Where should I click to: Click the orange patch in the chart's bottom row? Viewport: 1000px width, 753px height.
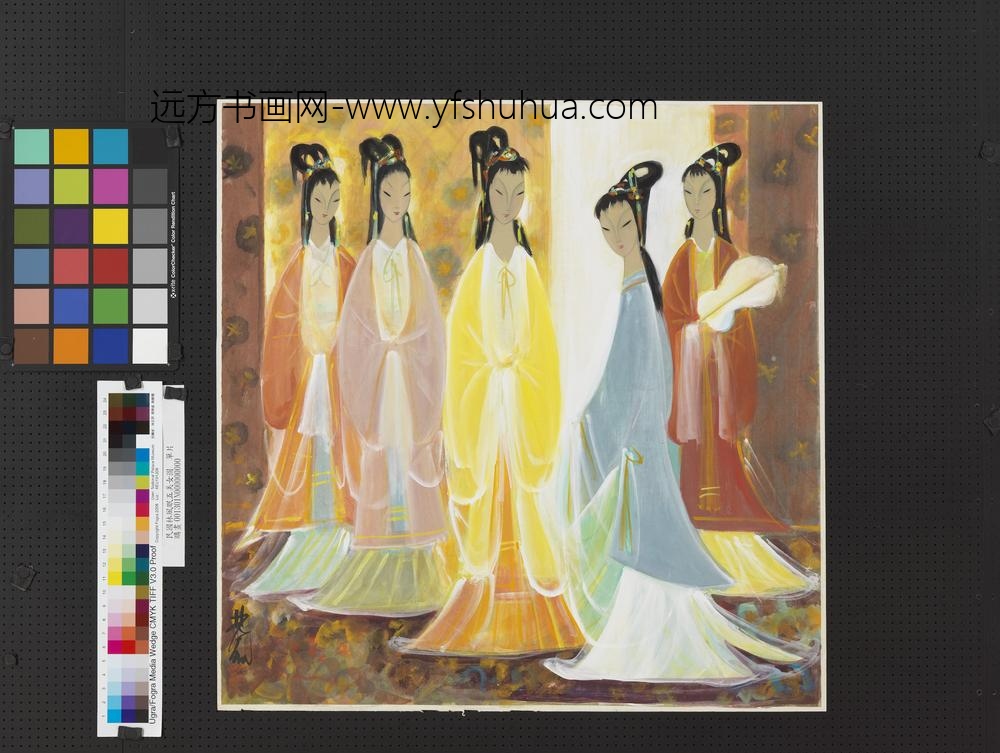point(71,345)
